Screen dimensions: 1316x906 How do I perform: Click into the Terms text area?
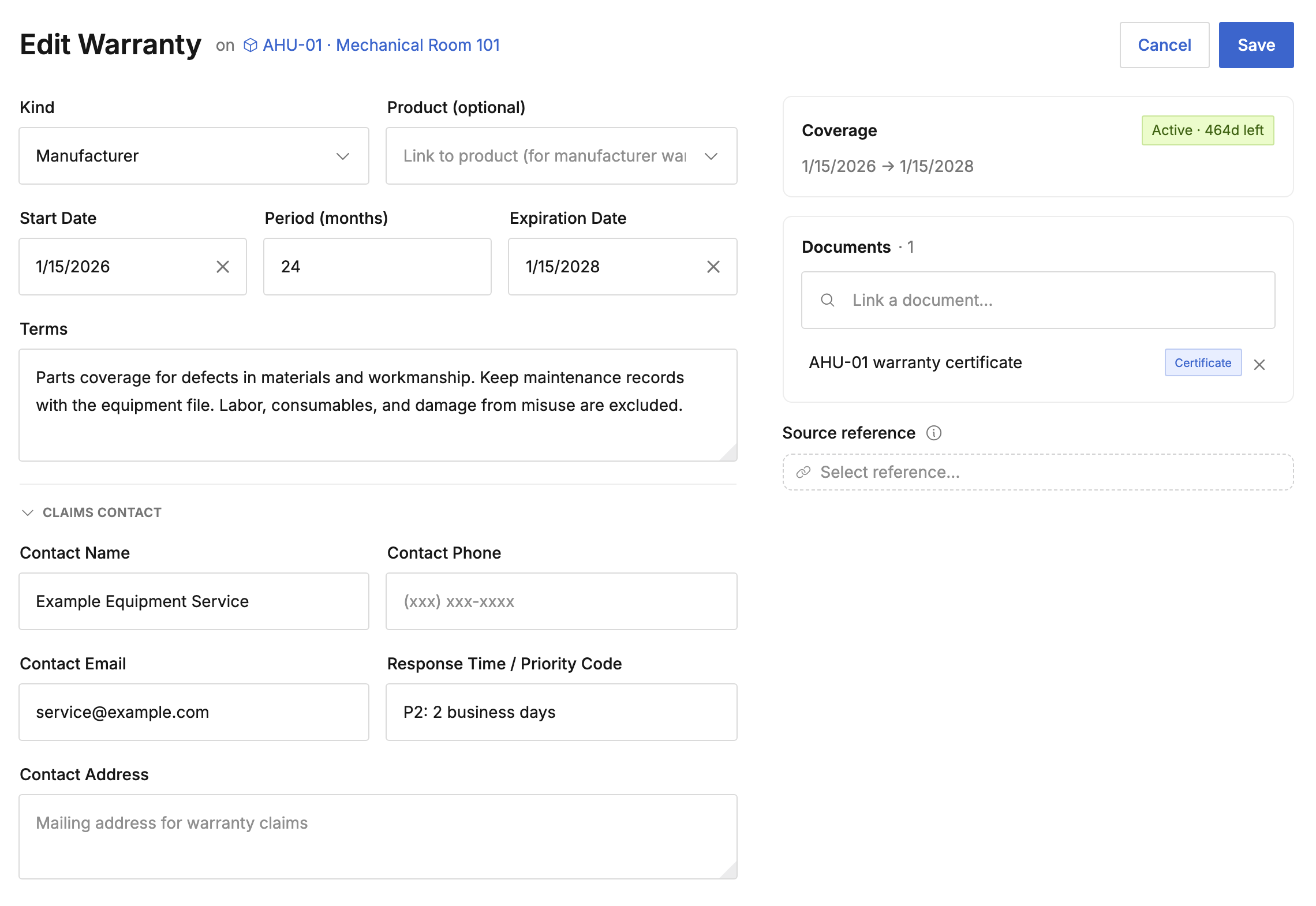(378, 405)
